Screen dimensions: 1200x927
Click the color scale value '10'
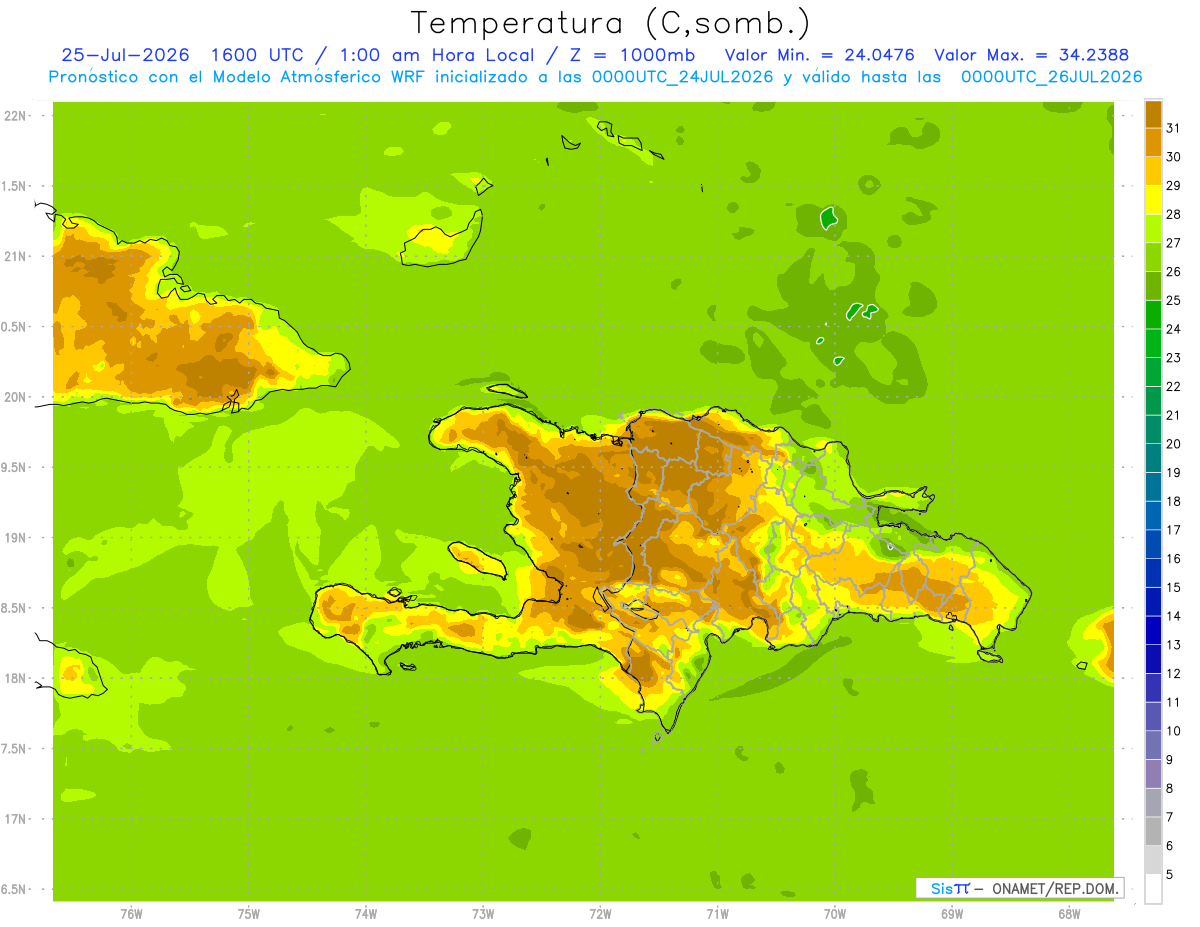[1173, 731]
